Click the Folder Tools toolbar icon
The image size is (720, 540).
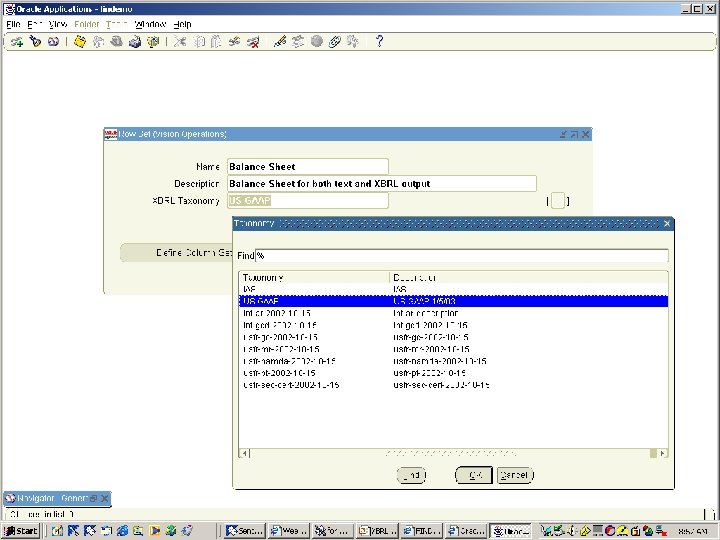pyautogui.click(x=353, y=42)
